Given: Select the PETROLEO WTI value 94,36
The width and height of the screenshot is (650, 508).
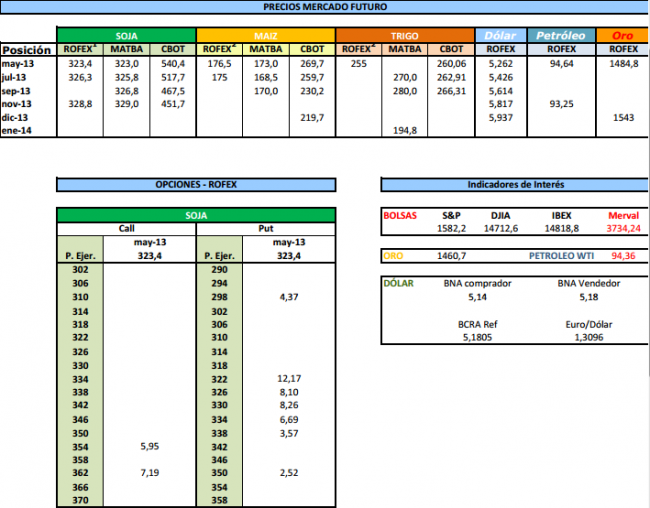Looking at the screenshot, I should (622, 256).
